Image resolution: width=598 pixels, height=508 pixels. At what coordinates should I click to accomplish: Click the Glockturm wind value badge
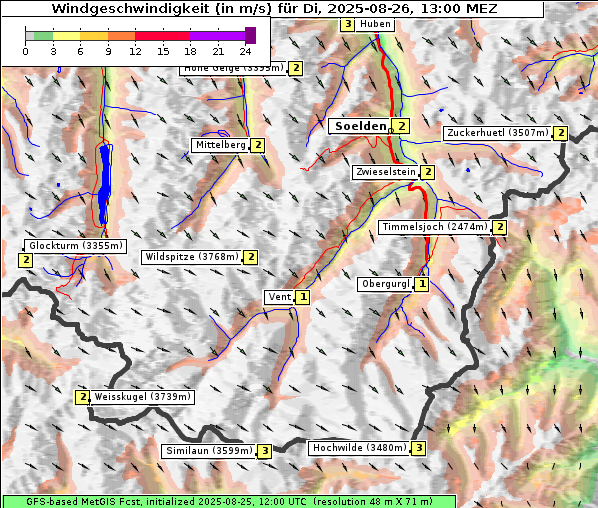coord(26,260)
